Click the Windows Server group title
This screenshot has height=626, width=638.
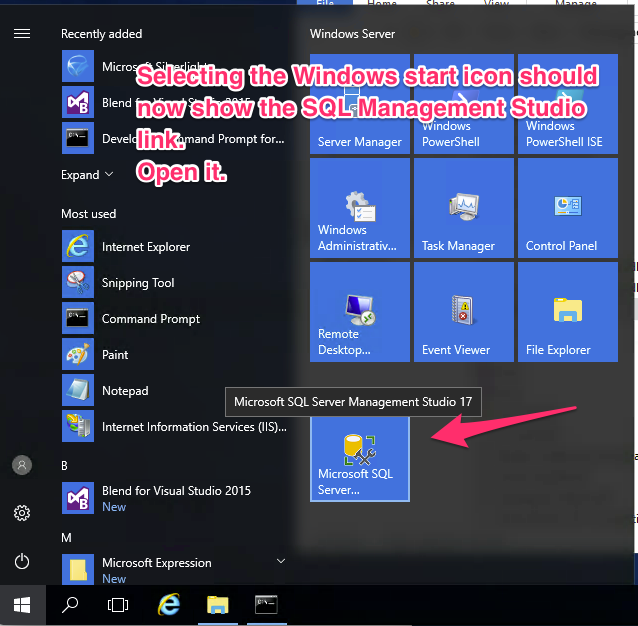point(352,34)
